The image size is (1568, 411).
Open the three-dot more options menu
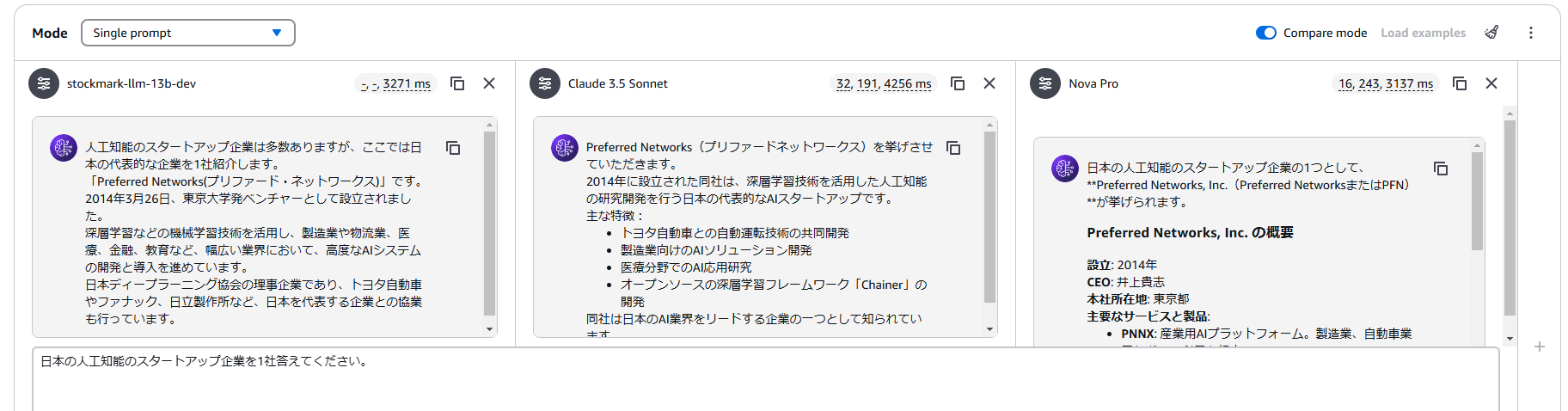[x=1531, y=33]
